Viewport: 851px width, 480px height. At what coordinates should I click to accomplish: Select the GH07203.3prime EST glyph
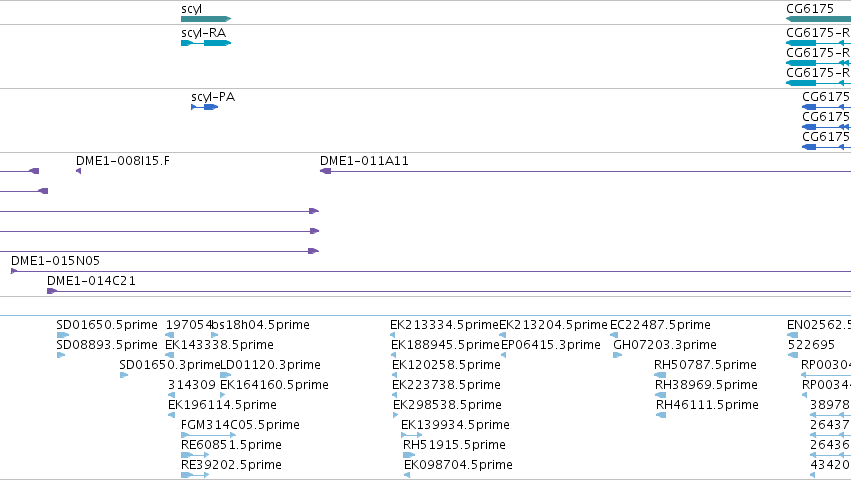pyautogui.click(x=618, y=355)
